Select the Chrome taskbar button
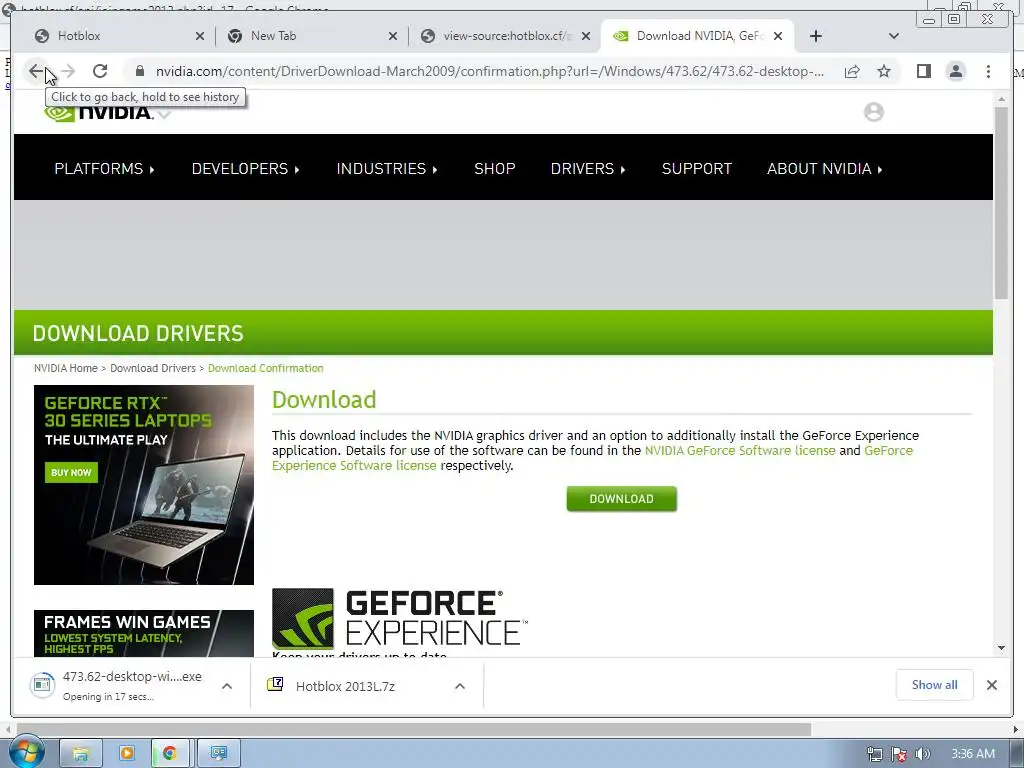Viewport: 1024px width, 768px height. 170,754
